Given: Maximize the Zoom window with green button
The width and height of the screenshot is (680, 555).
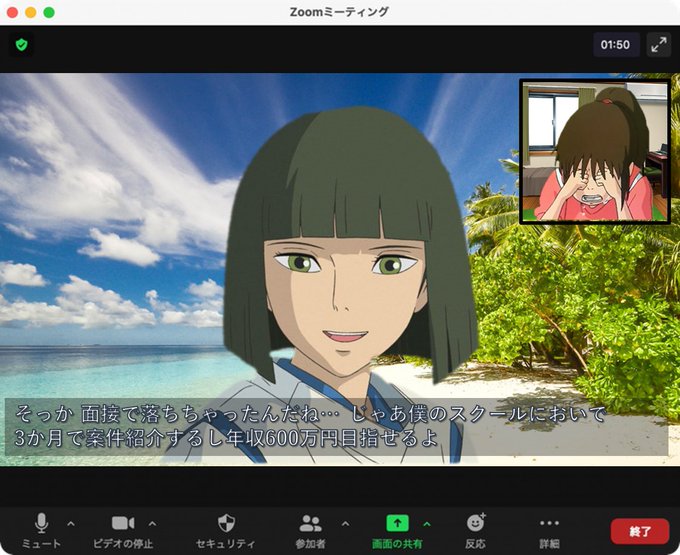Looking at the screenshot, I should (x=49, y=13).
